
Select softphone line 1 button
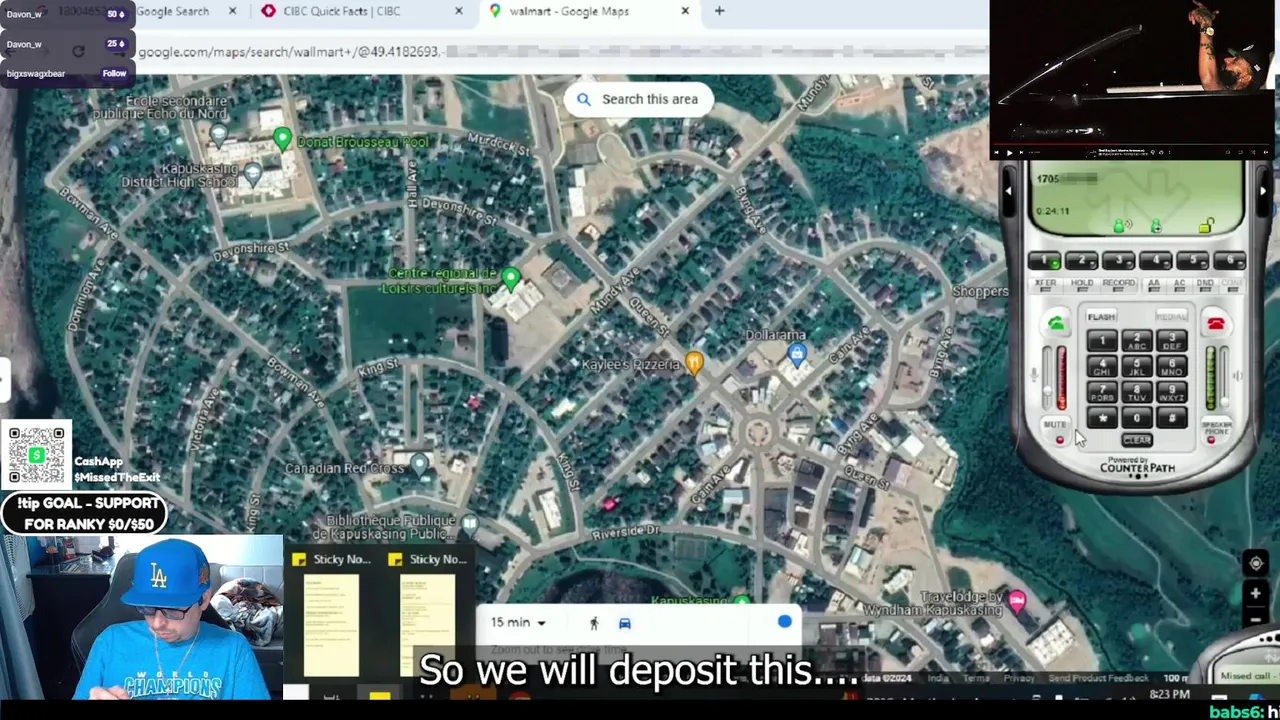tap(1044, 260)
